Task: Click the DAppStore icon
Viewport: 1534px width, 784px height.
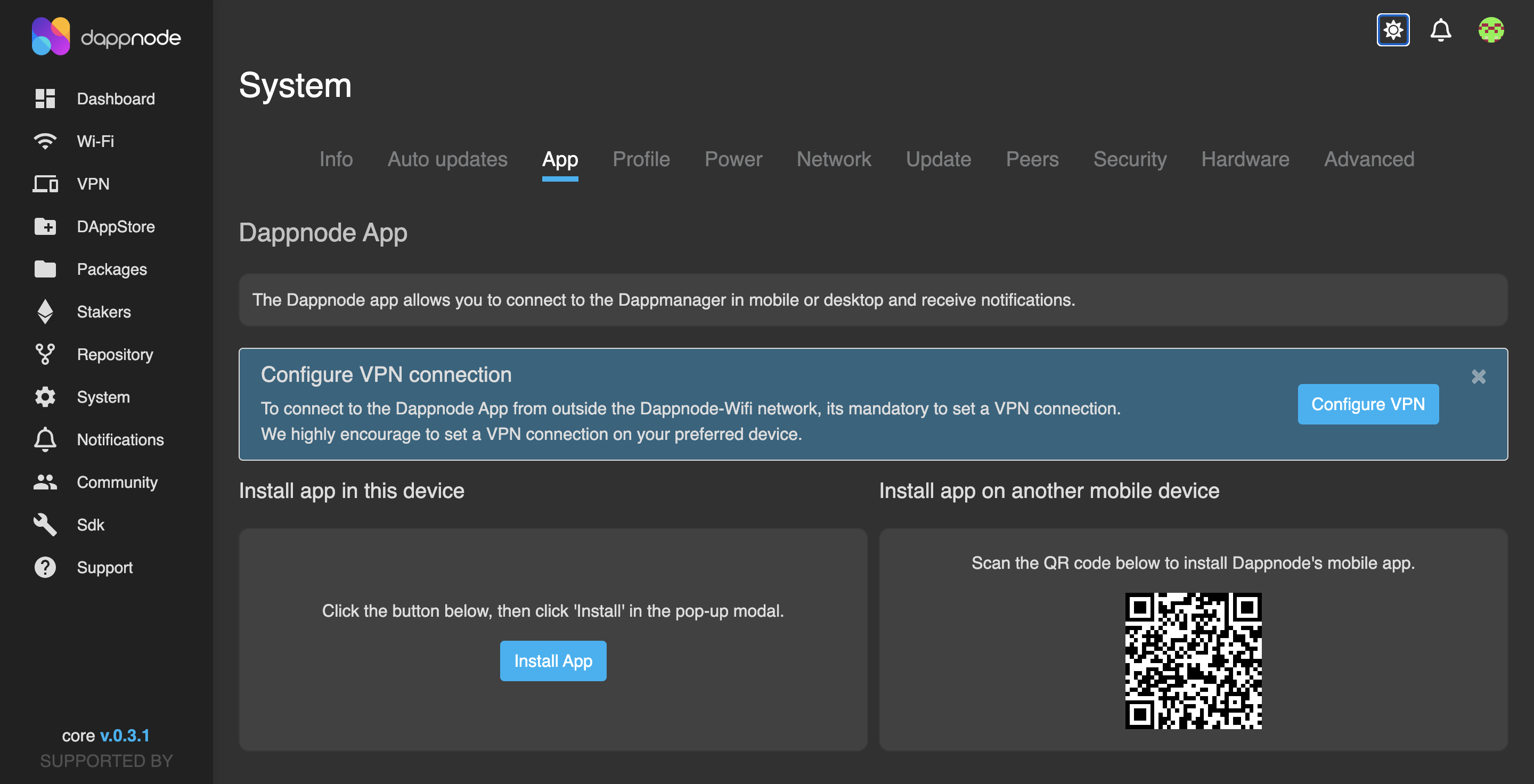Action: click(x=45, y=226)
